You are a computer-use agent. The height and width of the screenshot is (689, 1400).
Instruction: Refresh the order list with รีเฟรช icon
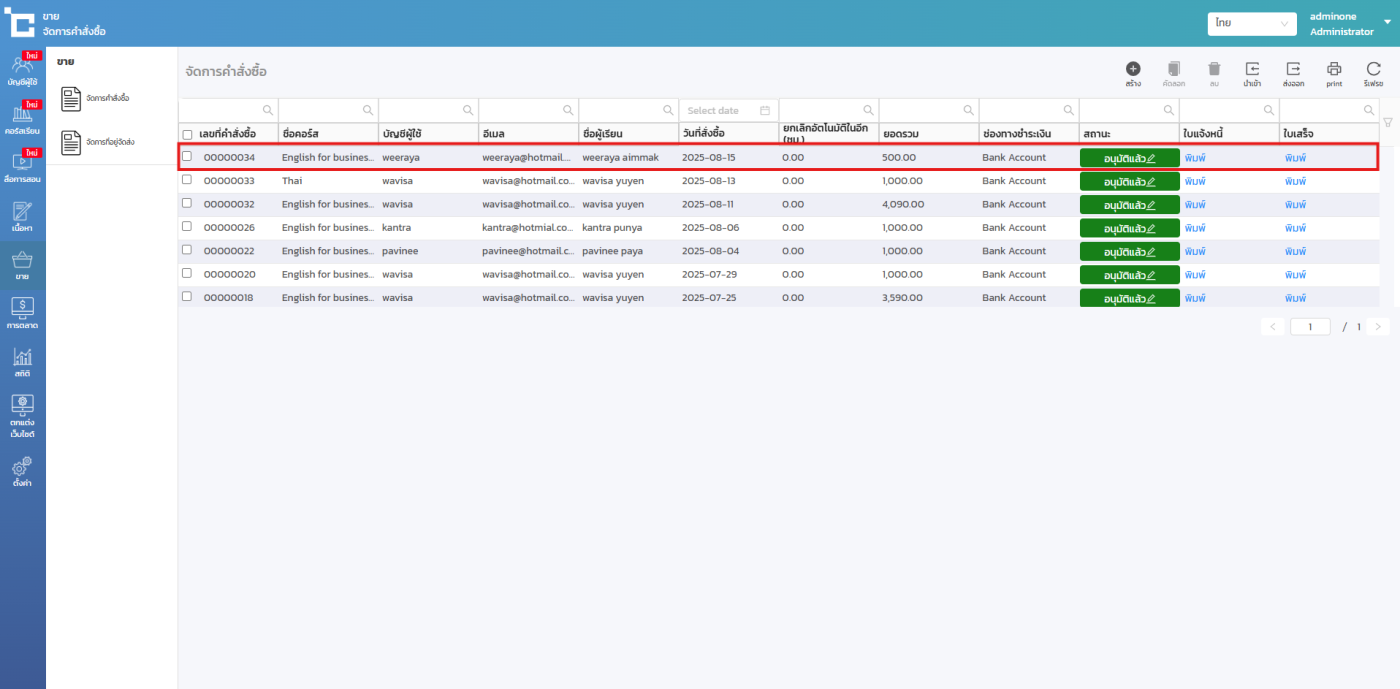point(1373,69)
